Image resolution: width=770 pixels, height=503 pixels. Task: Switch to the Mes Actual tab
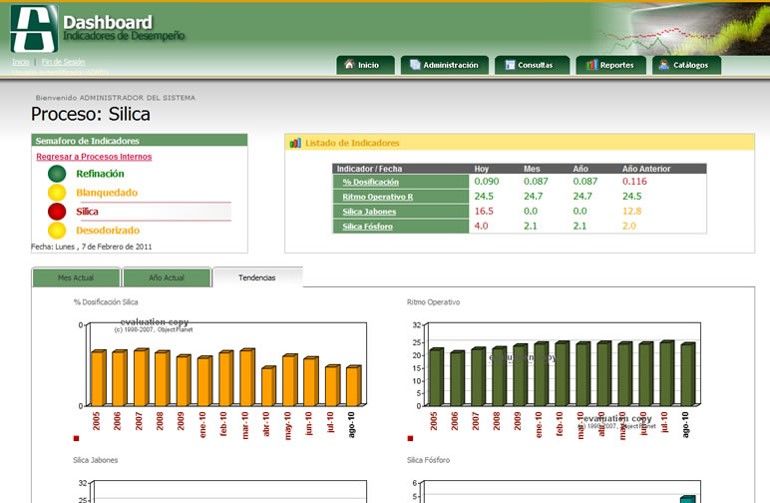point(76,278)
